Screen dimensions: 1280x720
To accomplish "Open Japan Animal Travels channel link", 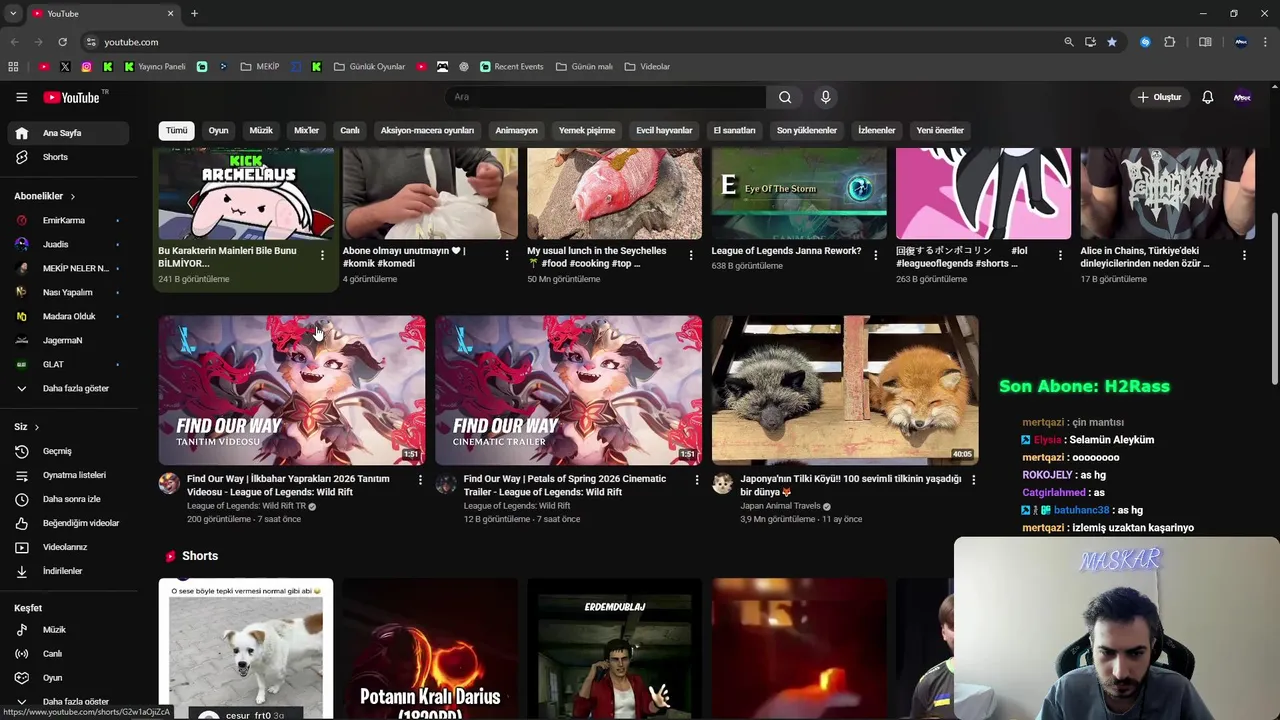I will (x=780, y=506).
